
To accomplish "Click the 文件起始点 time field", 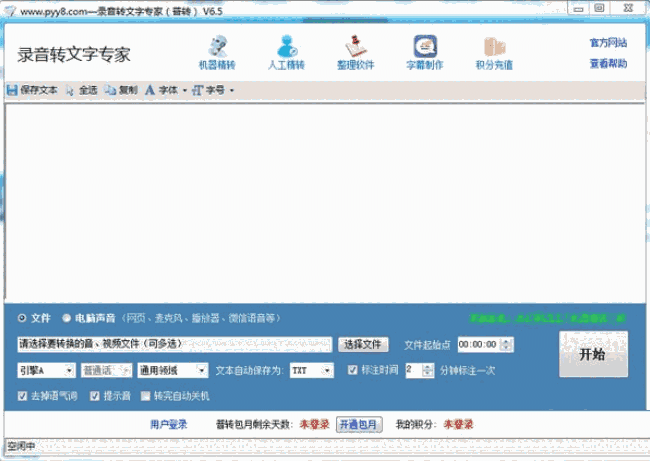I will (479, 345).
